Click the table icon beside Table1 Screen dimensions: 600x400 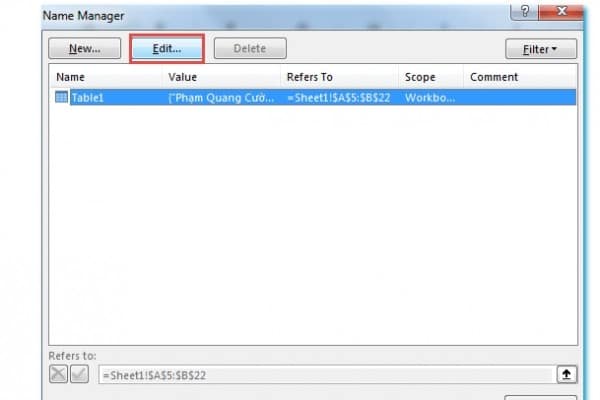point(61,97)
